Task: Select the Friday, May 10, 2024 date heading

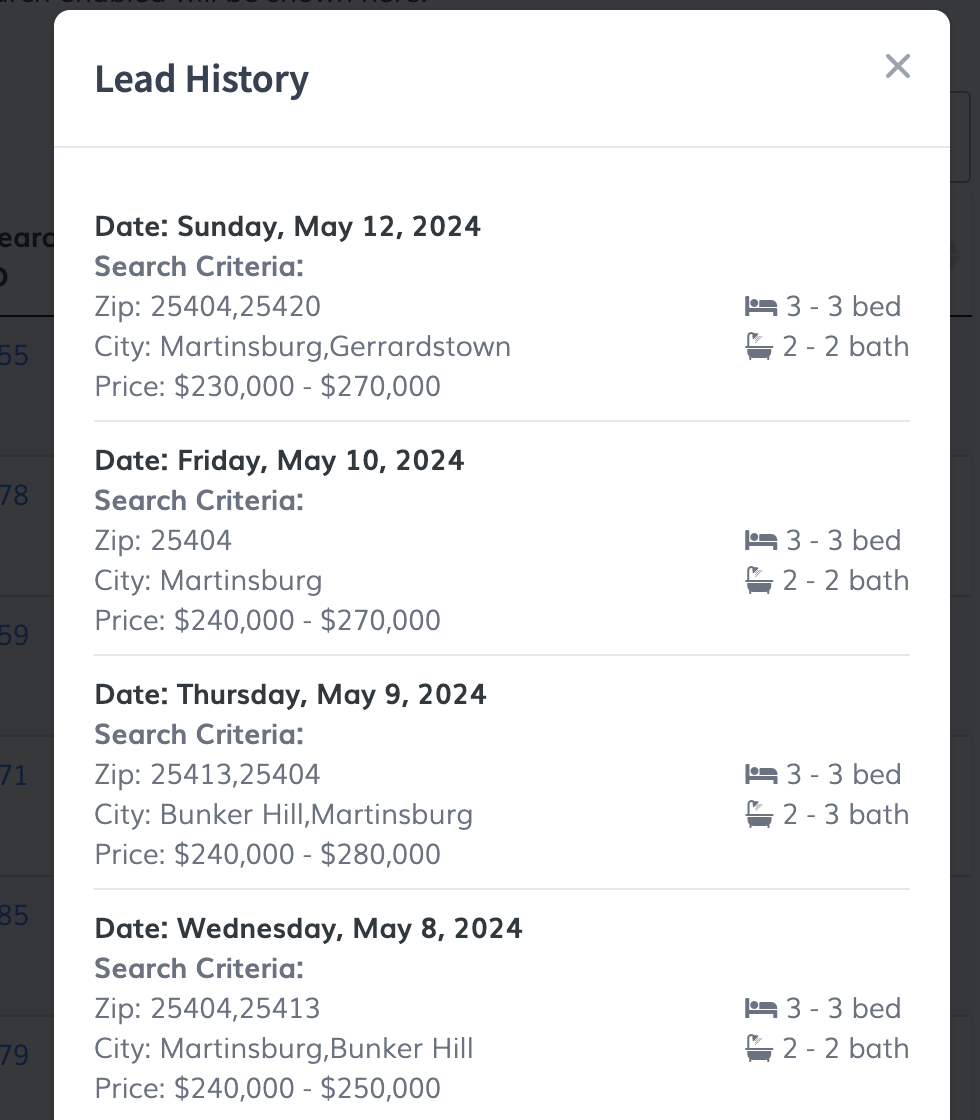Action: coord(280,460)
